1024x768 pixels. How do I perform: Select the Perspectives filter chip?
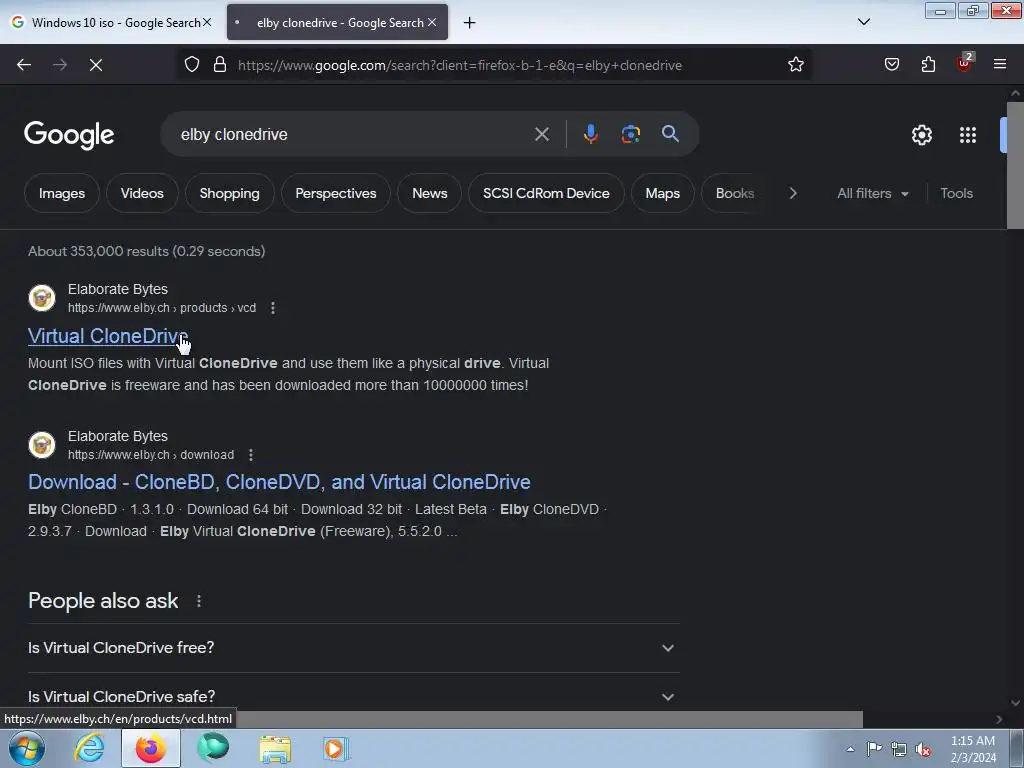pyautogui.click(x=336, y=194)
